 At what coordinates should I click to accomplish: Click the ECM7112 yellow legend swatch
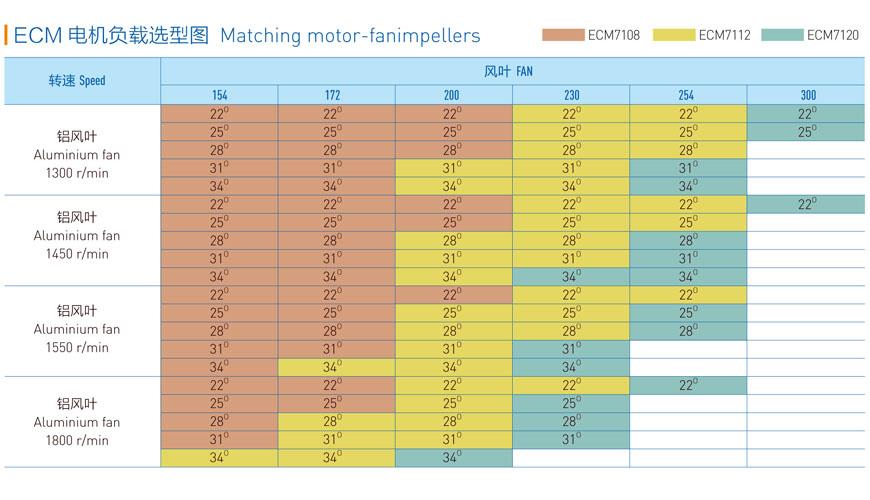[x=674, y=36]
